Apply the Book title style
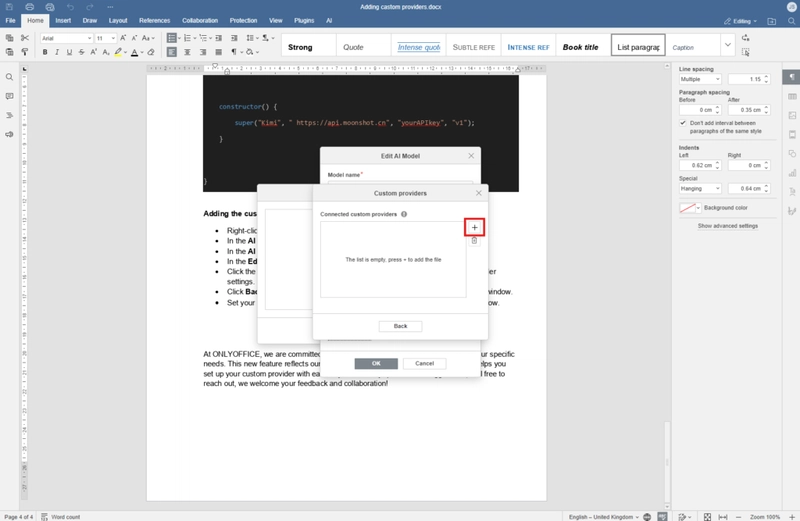The width and height of the screenshot is (800, 521). click(583, 47)
